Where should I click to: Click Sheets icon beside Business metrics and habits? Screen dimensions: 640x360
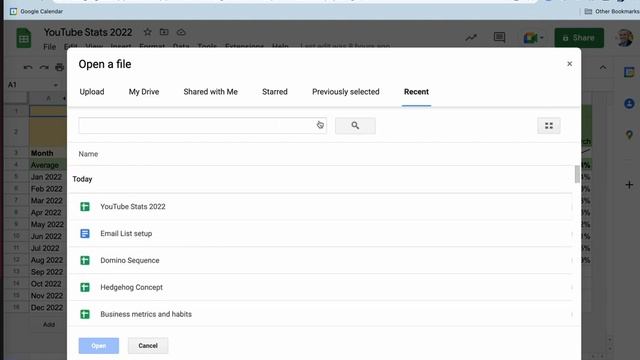pyautogui.click(x=85, y=314)
